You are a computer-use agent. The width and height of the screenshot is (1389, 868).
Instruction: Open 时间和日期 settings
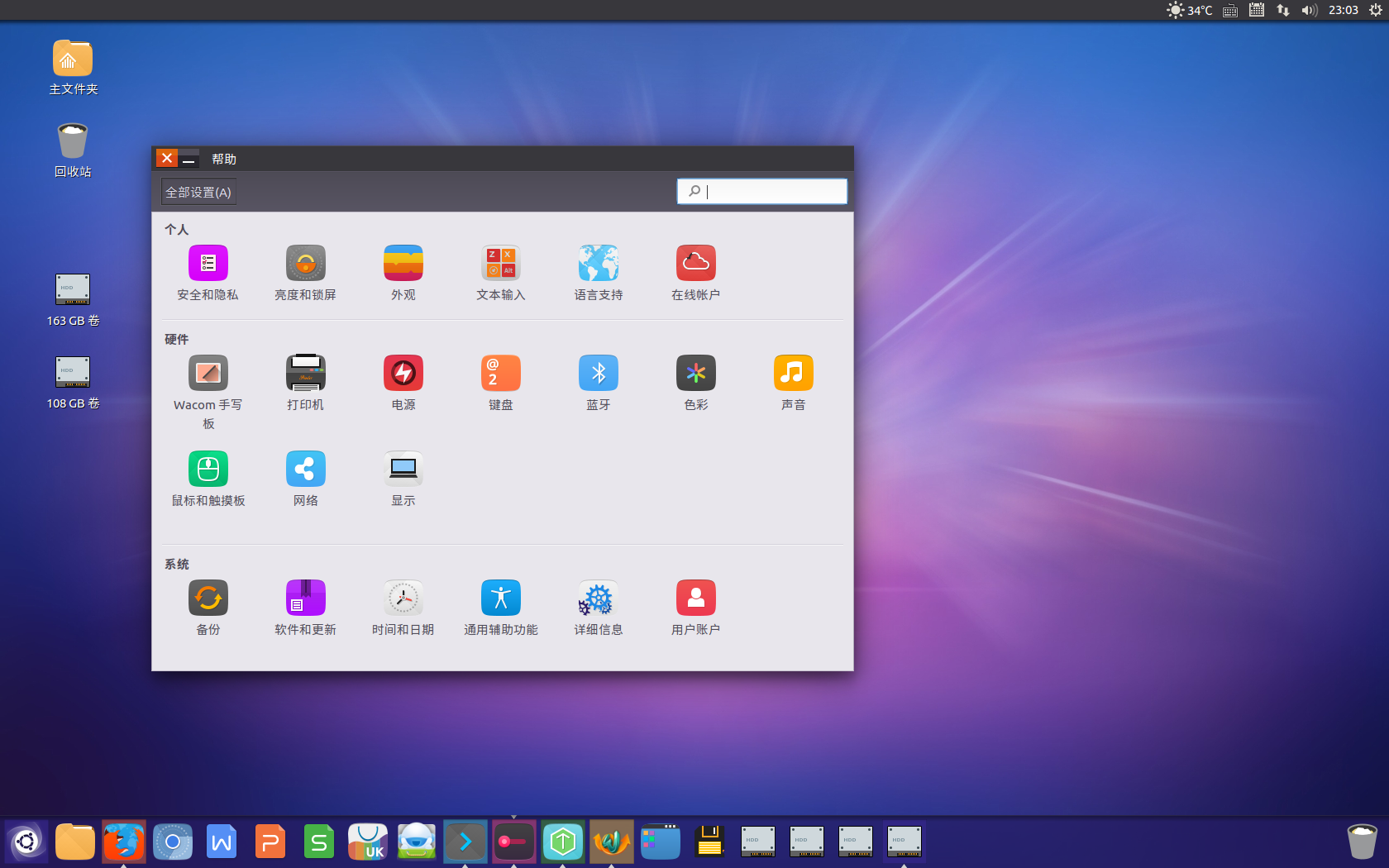[x=403, y=608]
